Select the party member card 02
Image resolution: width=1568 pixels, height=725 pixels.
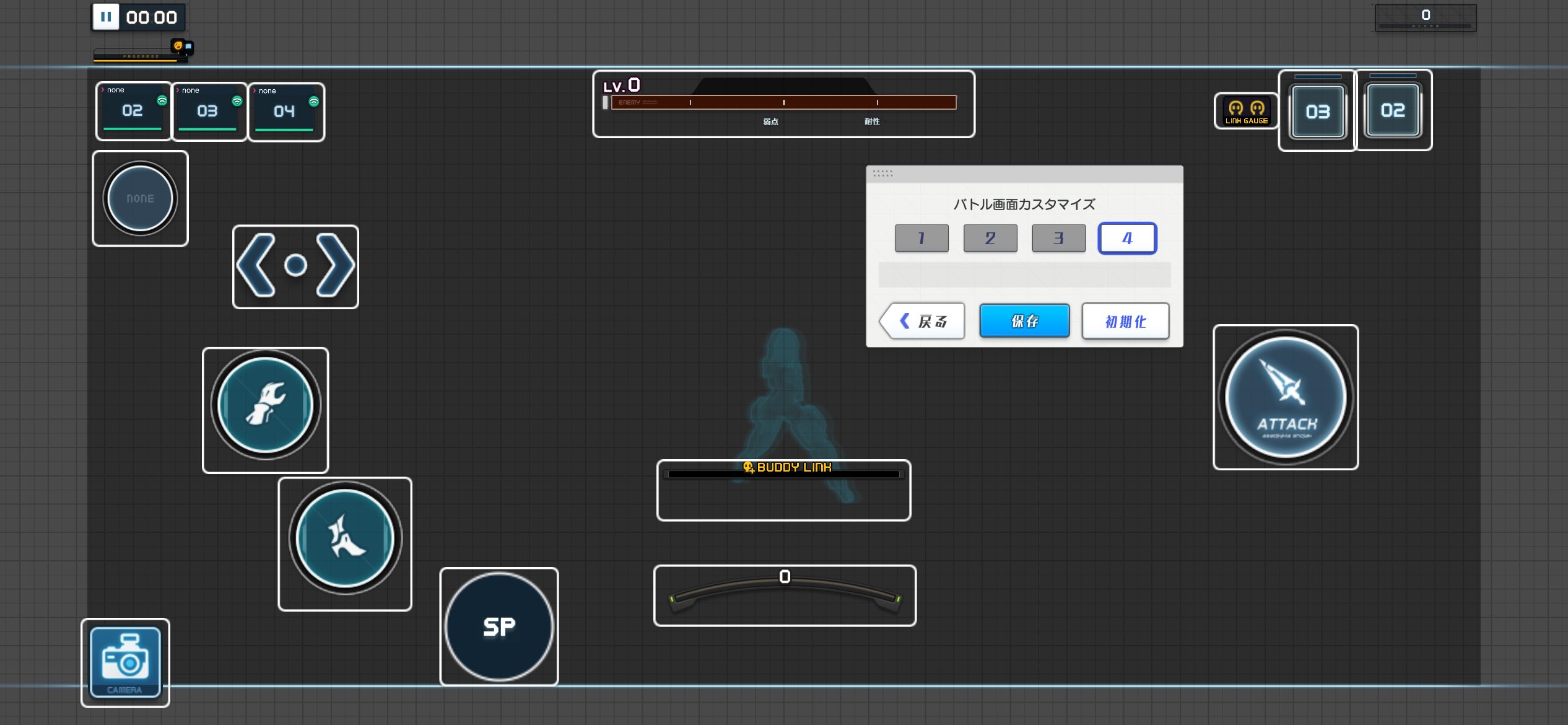(x=134, y=112)
